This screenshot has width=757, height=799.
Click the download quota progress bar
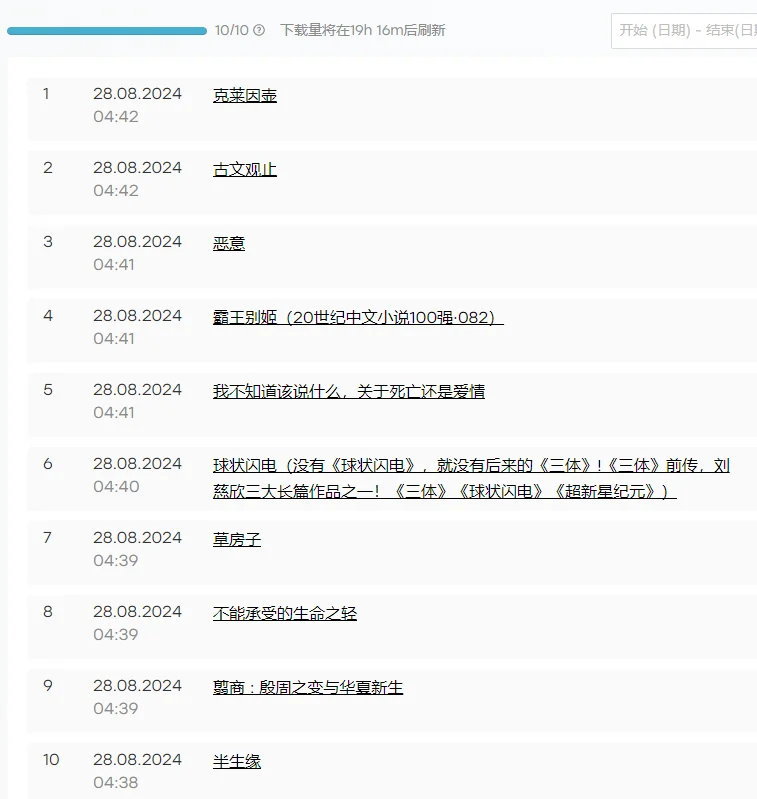[x=107, y=31]
